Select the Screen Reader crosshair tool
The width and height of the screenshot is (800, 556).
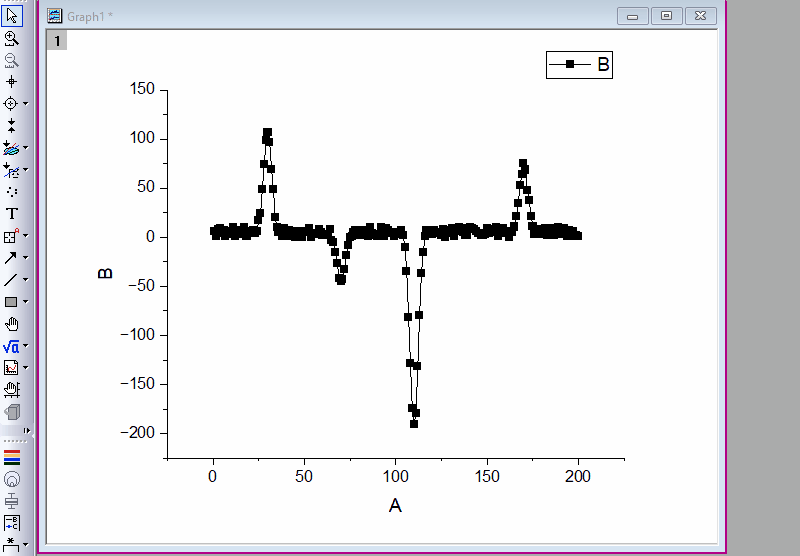tap(11, 82)
